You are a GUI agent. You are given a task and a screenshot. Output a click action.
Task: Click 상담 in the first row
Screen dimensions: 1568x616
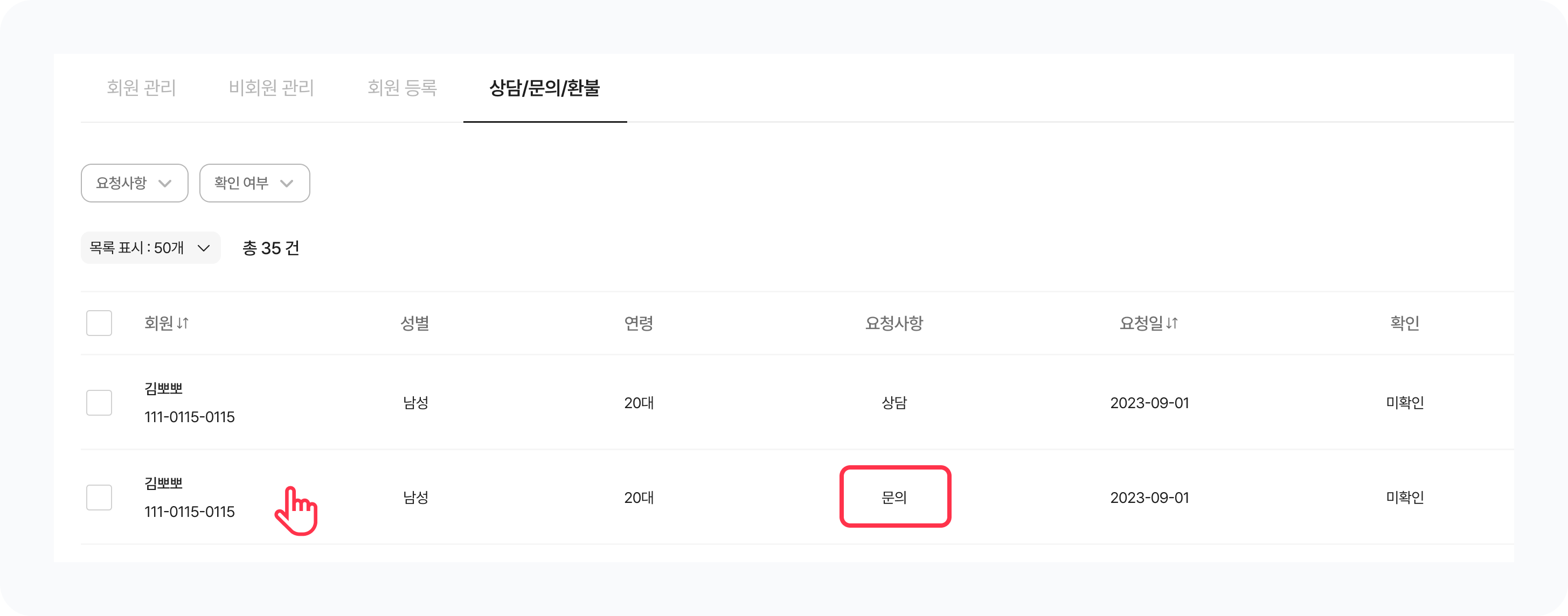(x=894, y=403)
